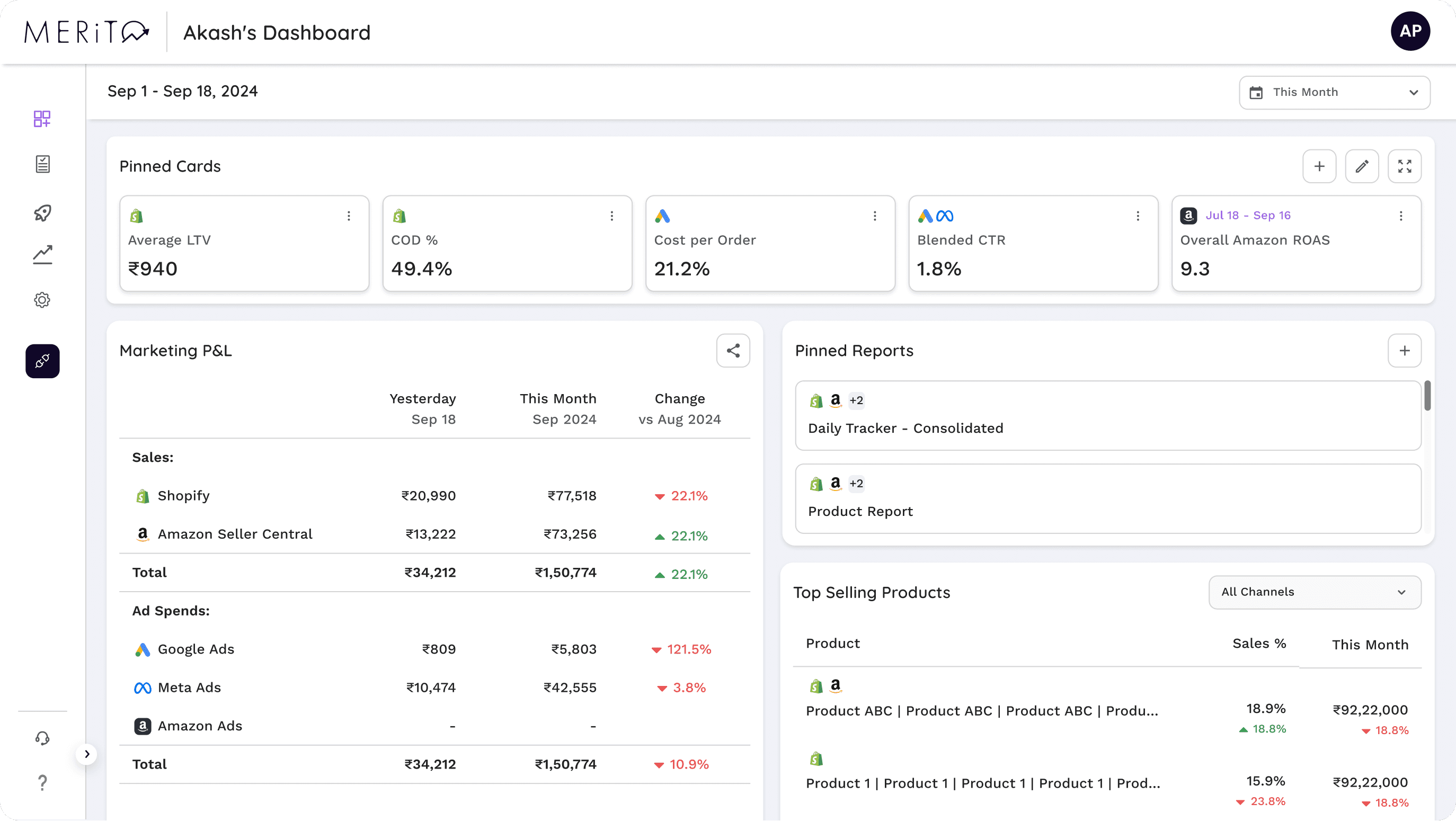Click the rocket launch icon in sidebar
This screenshot has width=1456, height=821.
42,212
